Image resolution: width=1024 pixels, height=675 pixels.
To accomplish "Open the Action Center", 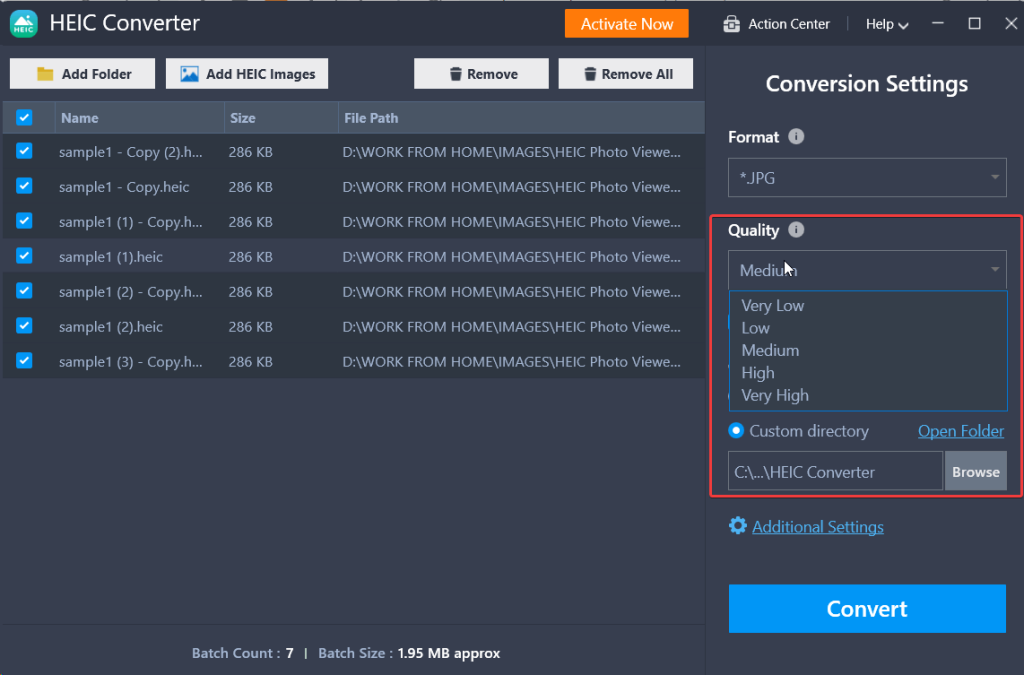I will click(x=776, y=24).
